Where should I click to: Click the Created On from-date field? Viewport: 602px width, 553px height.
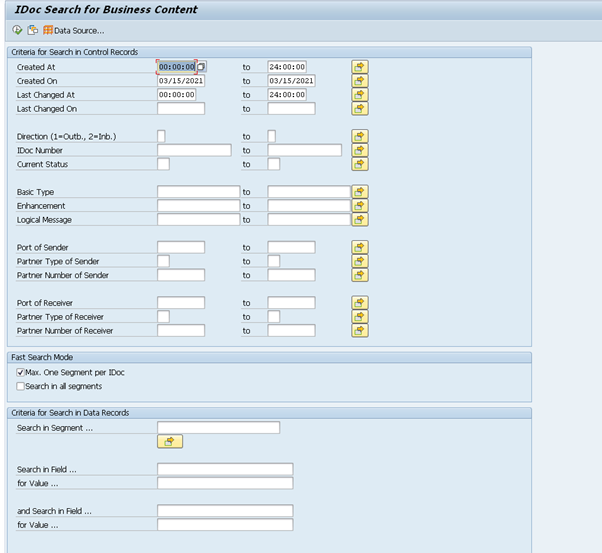(x=180, y=81)
